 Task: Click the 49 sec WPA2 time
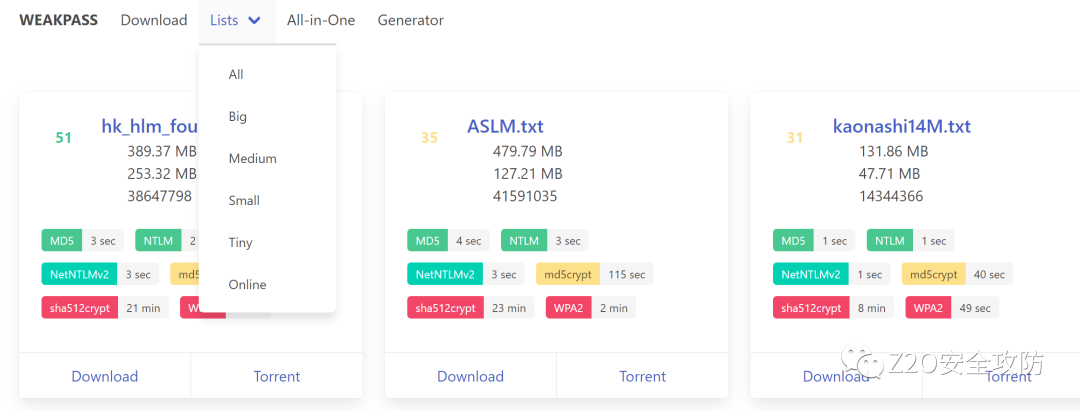[x=975, y=308]
